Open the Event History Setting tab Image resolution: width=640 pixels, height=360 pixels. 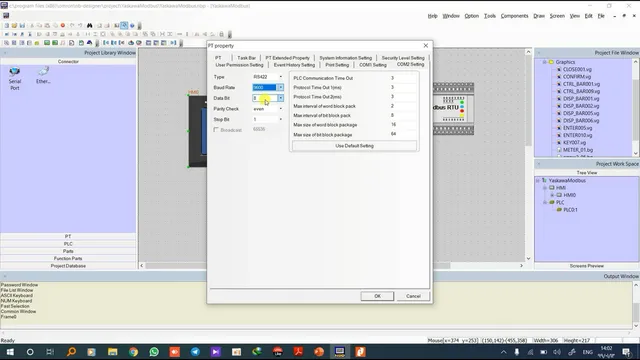[x=294, y=65]
